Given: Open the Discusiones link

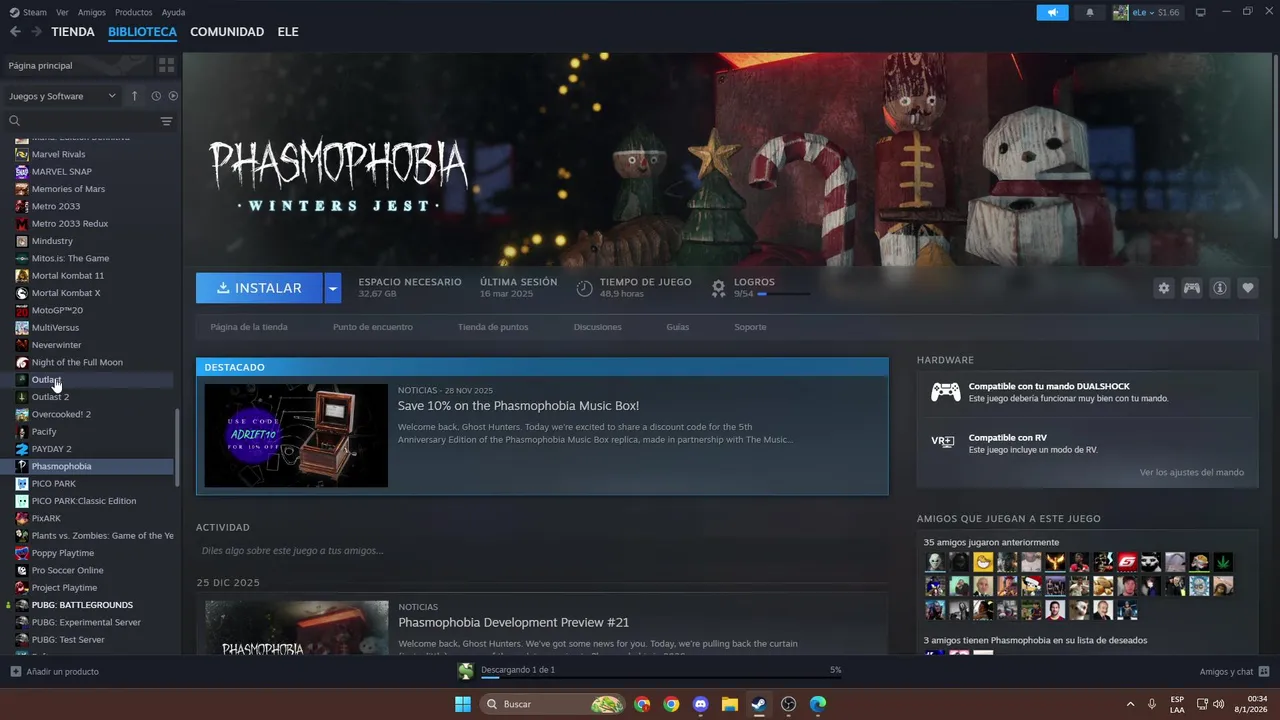Looking at the screenshot, I should (x=598, y=327).
